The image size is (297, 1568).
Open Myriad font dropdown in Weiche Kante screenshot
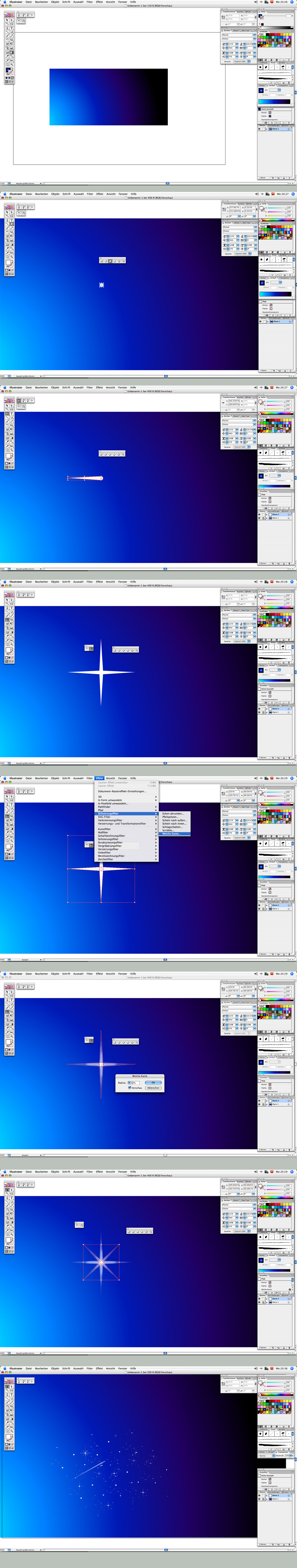tap(254, 1007)
